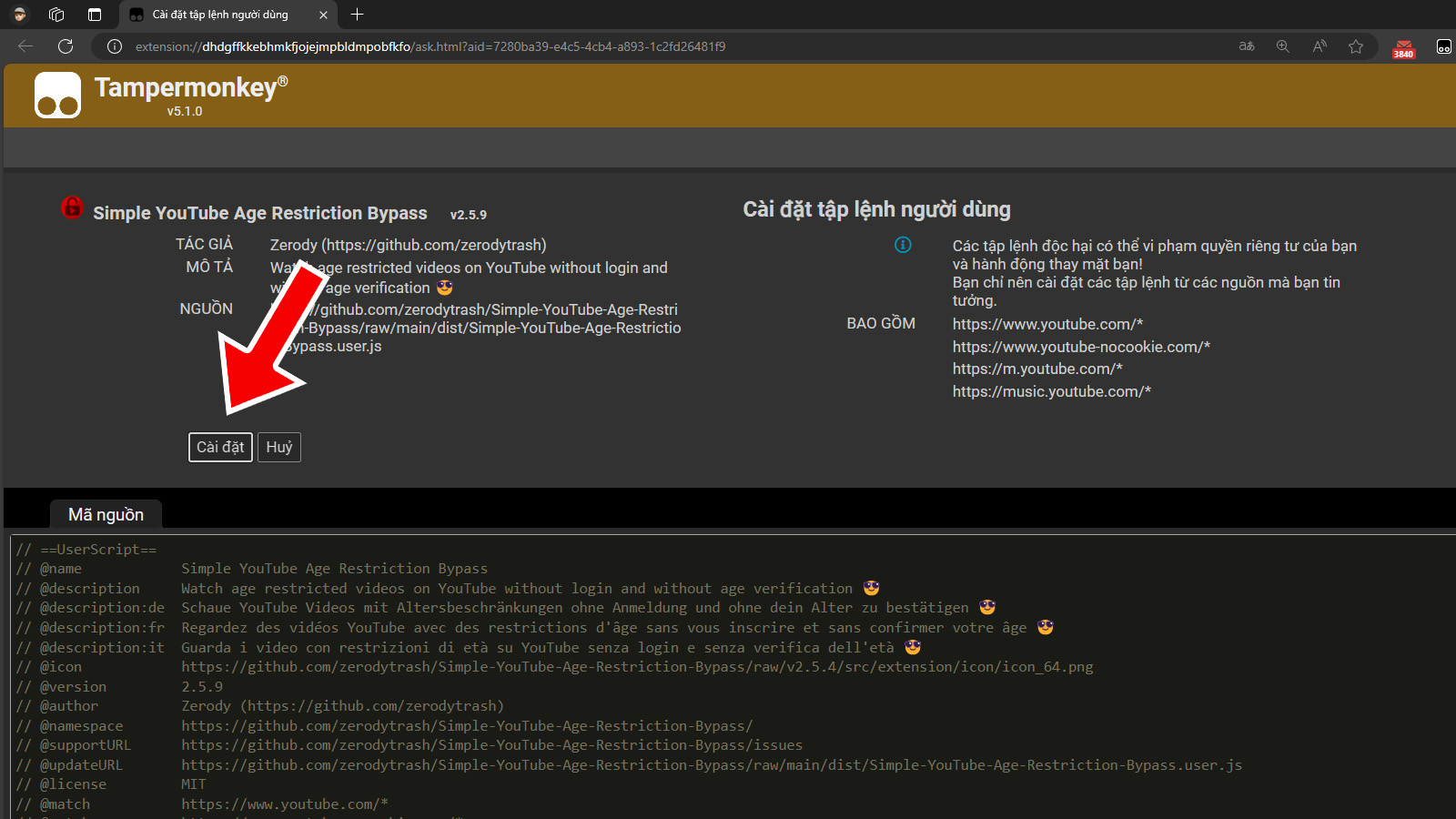The height and width of the screenshot is (819, 1456).
Task: Click the MÔ TẢ label
Action: pyautogui.click(x=209, y=267)
